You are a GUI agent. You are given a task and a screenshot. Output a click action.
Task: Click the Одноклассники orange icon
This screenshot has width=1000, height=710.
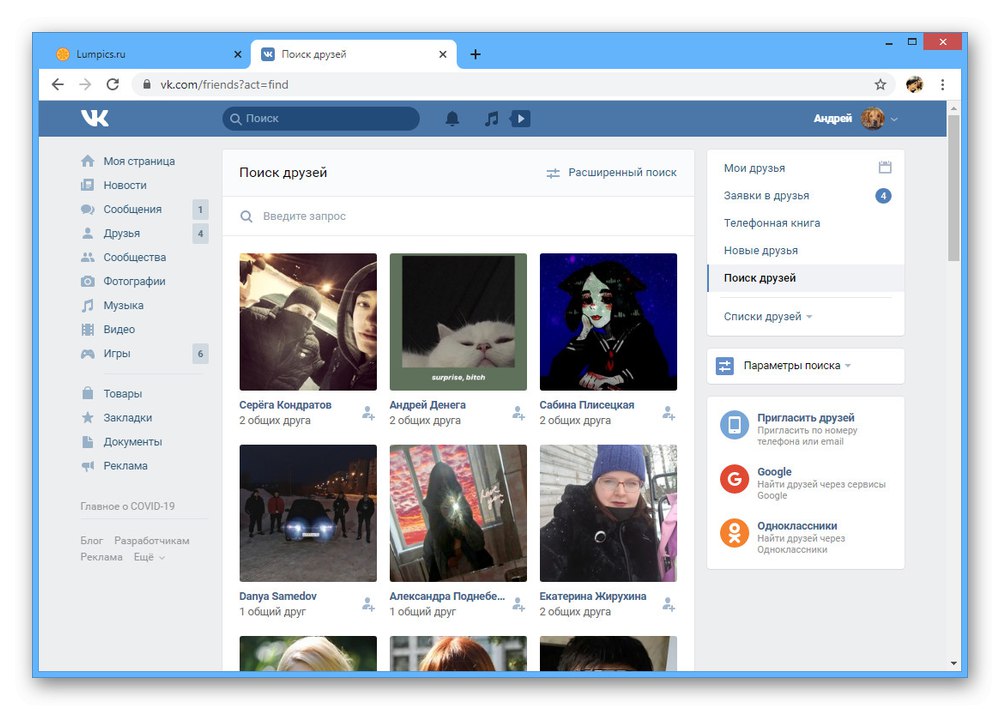pyautogui.click(x=734, y=533)
